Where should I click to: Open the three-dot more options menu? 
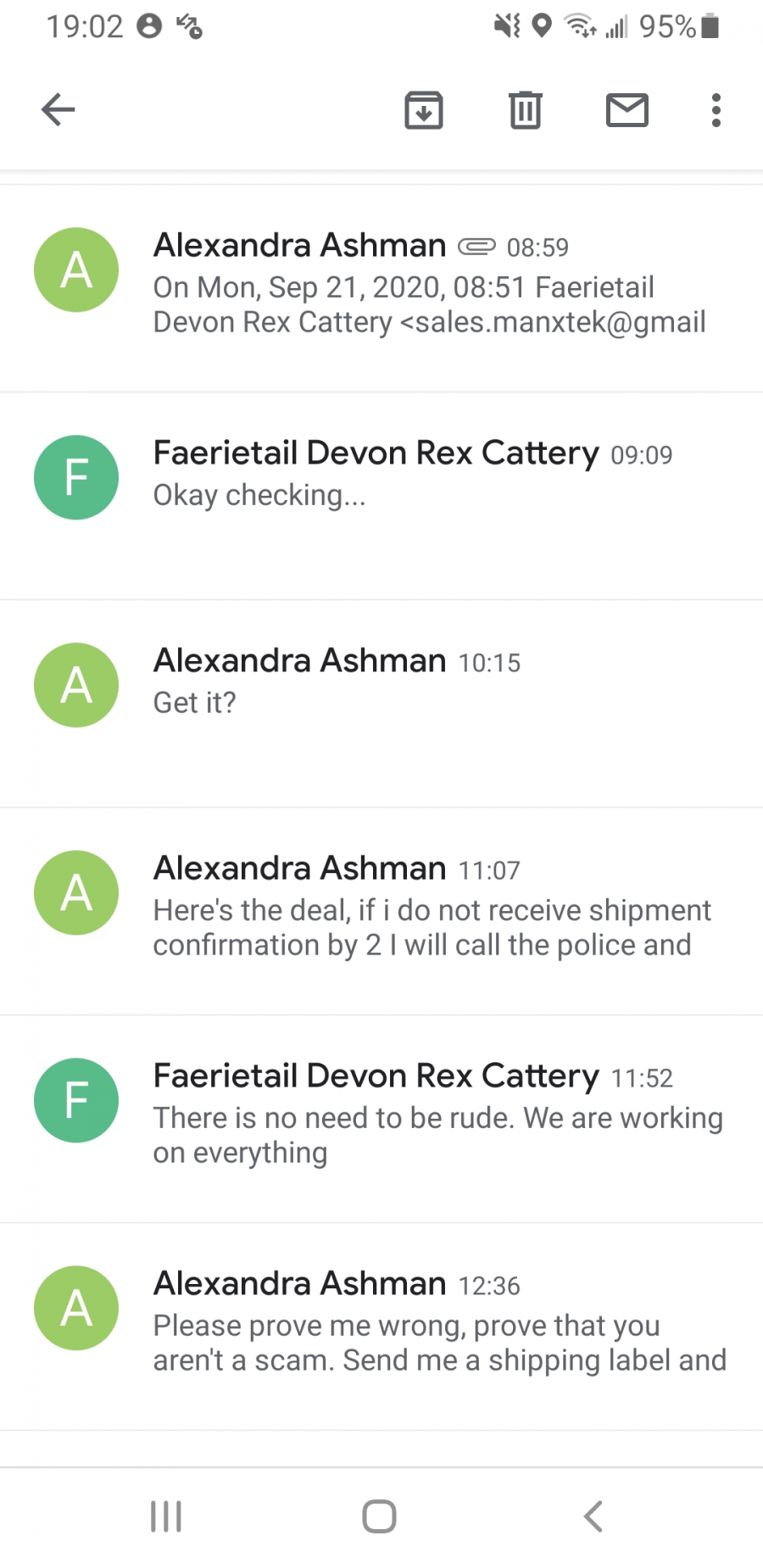click(x=716, y=110)
